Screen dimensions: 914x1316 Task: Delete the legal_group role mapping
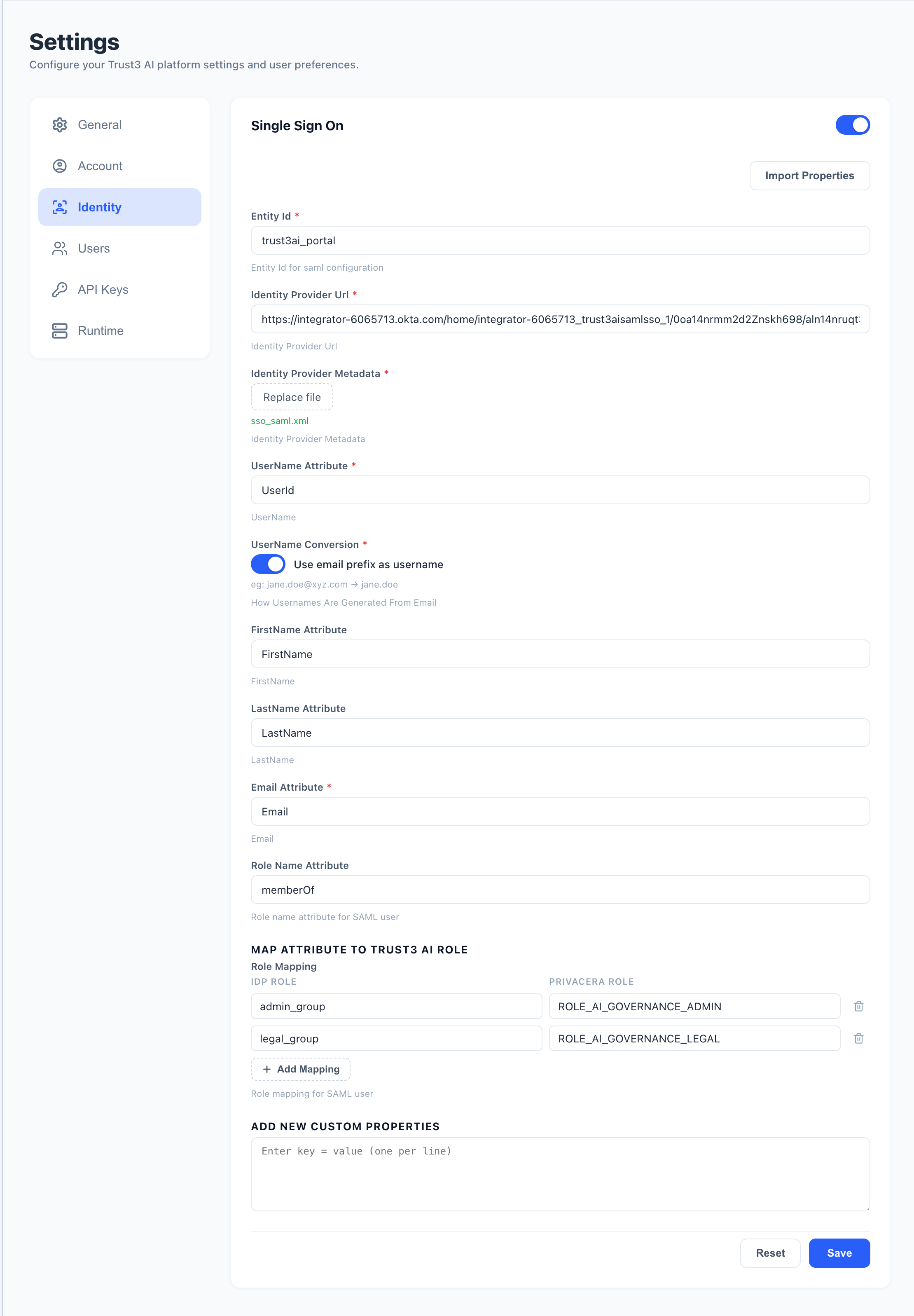[x=858, y=1039]
